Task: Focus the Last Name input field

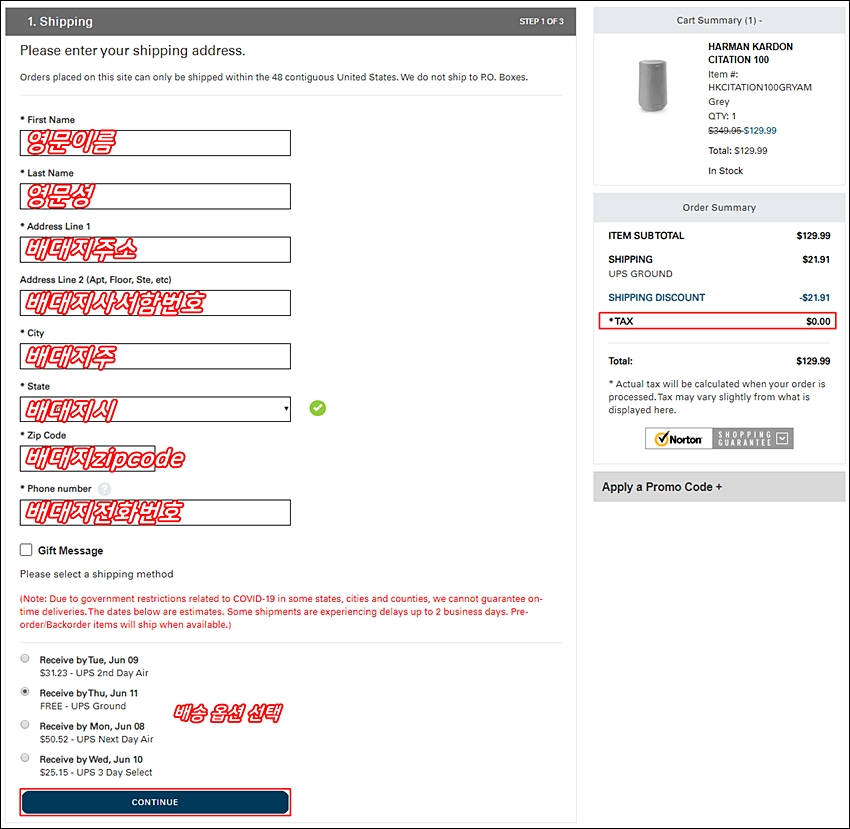Action: [x=155, y=196]
